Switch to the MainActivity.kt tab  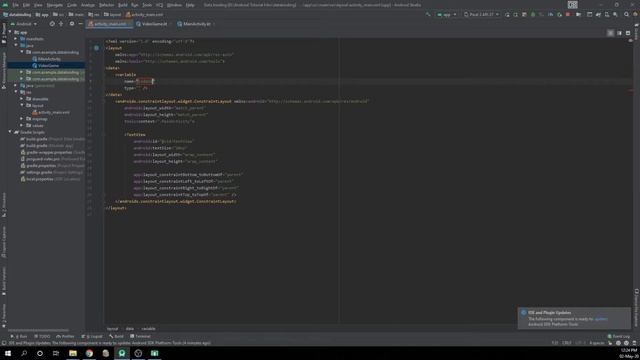pyautogui.click(x=194, y=24)
